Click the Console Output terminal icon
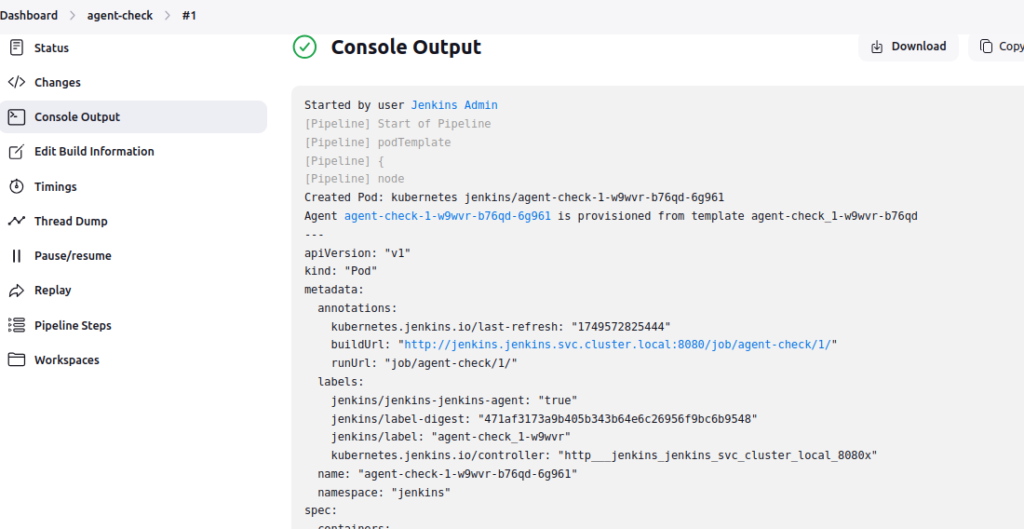The image size is (1024, 529). point(16,117)
